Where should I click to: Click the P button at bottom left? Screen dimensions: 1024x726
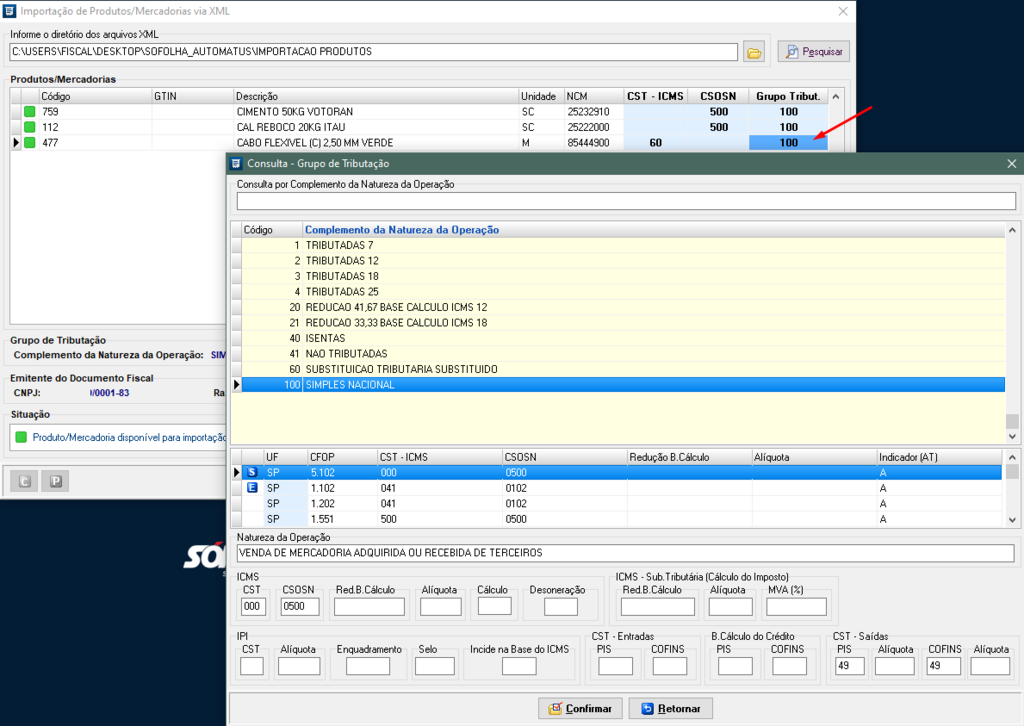point(57,482)
